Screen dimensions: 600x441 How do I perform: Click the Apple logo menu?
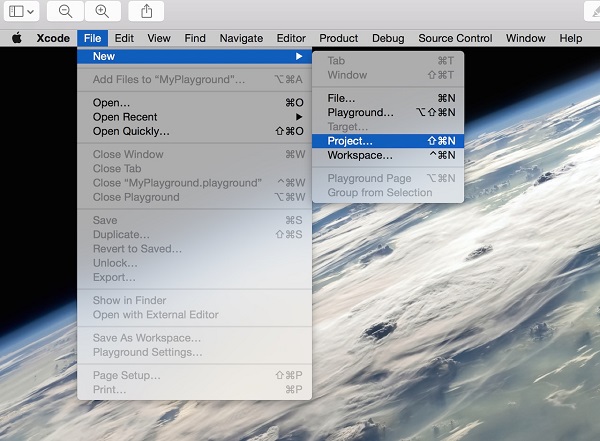17,38
